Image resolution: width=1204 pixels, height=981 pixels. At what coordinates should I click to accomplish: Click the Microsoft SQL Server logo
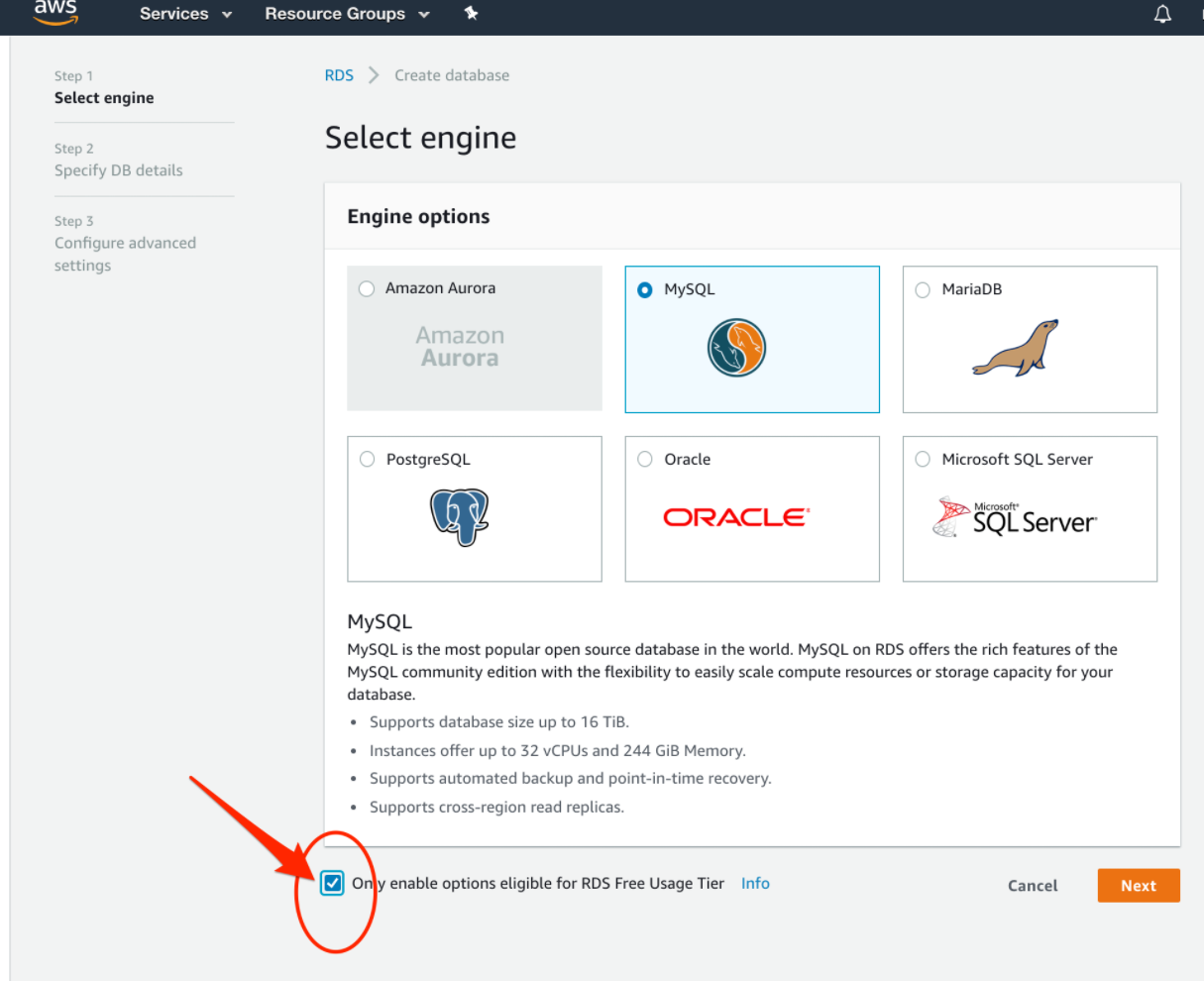point(1015,517)
